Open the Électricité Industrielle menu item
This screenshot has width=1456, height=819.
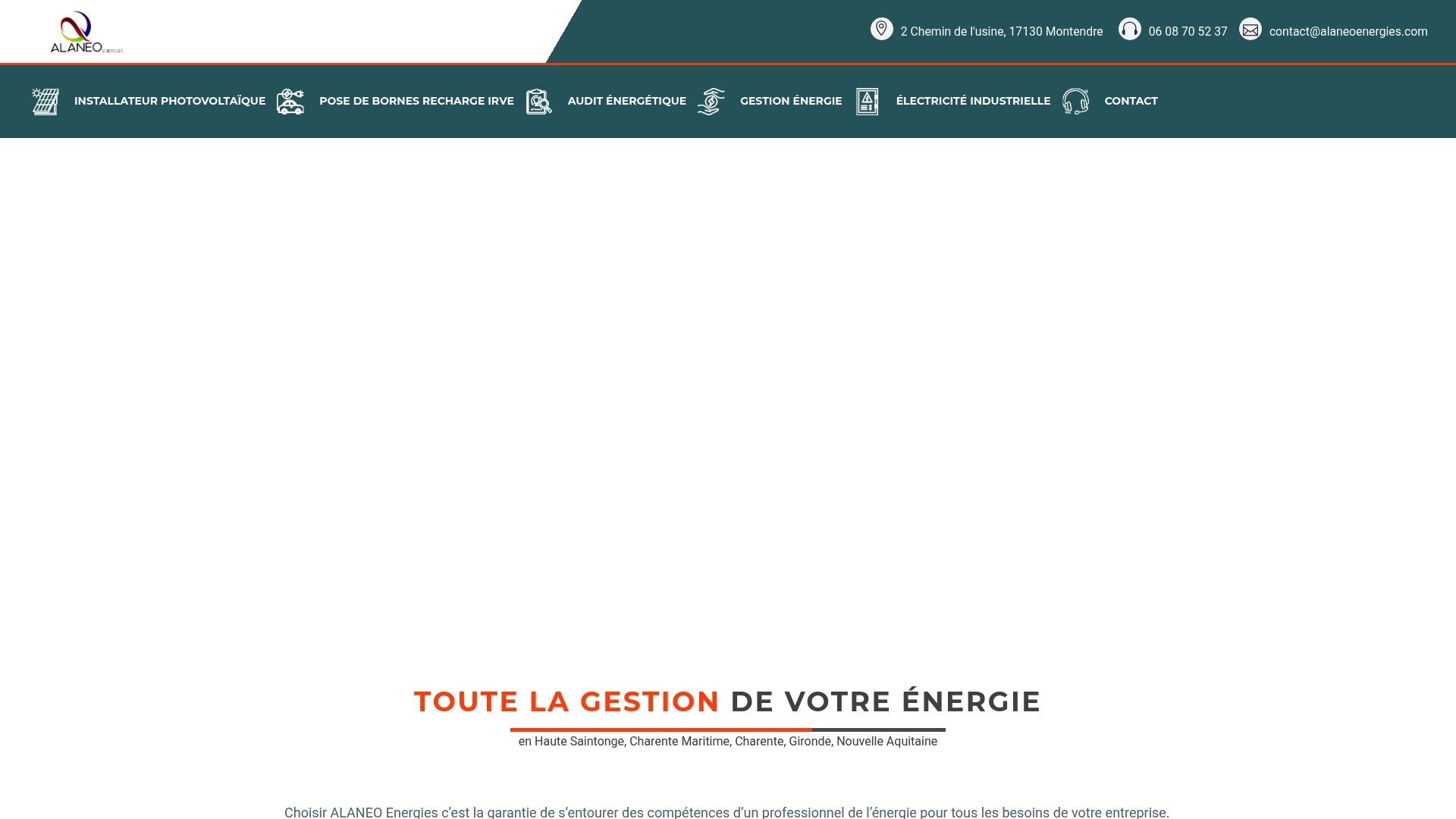pos(973,101)
